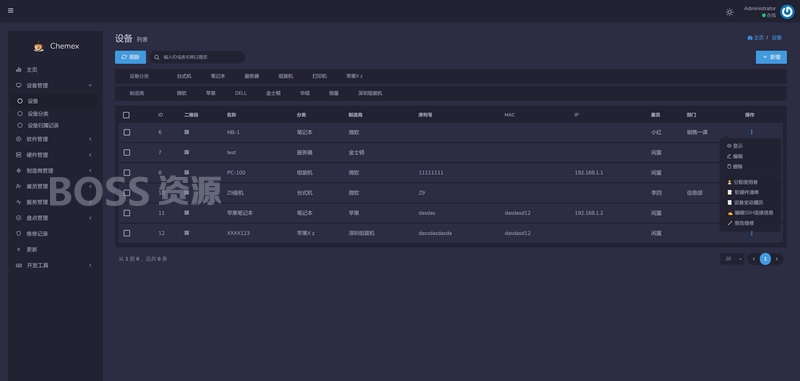Check the row checkbox for XXXX123
This screenshot has height=381, width=800.
pos(127,233)
